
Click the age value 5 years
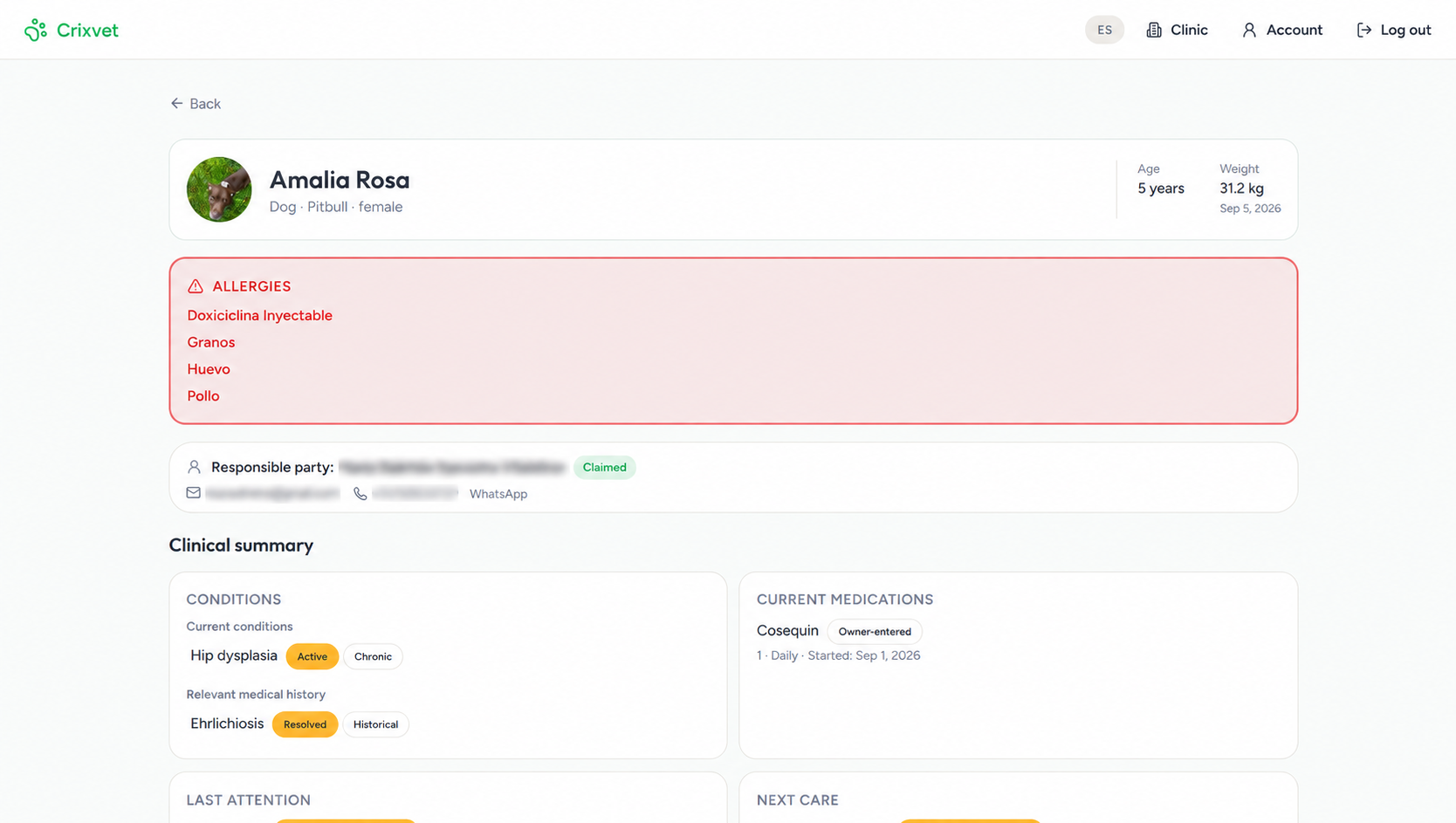point(1161,189)
